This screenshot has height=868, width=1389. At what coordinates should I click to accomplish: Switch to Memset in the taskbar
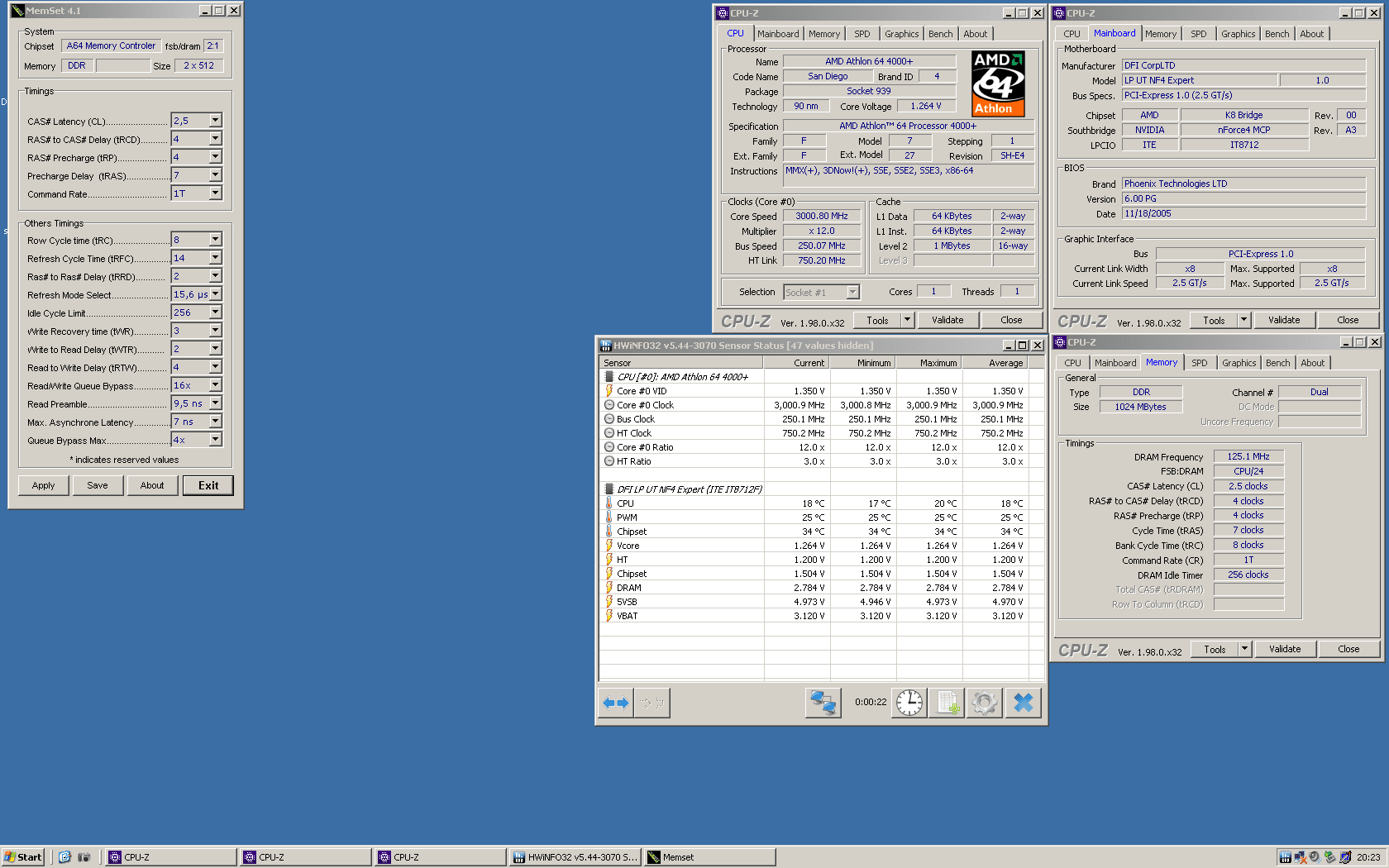pyautogui.click(x=710, y=857)
